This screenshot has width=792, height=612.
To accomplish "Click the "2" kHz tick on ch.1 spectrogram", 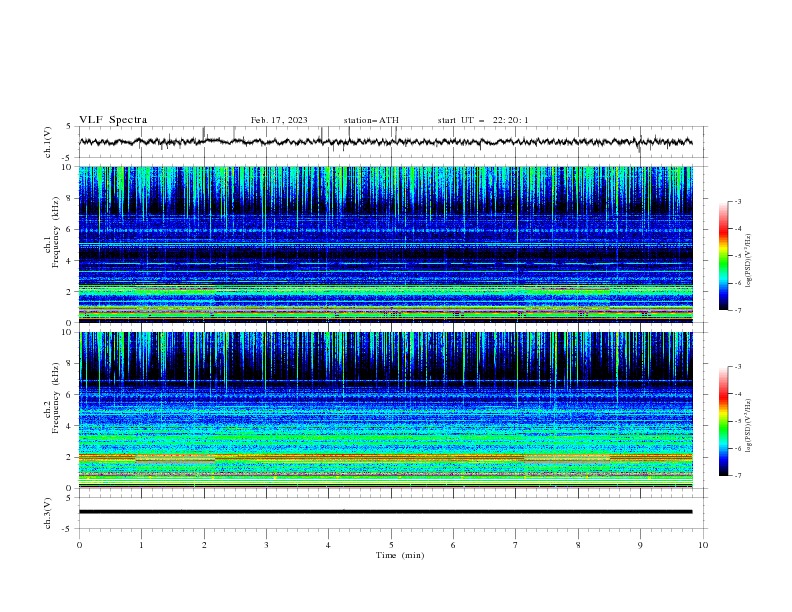I will point(69,291).
